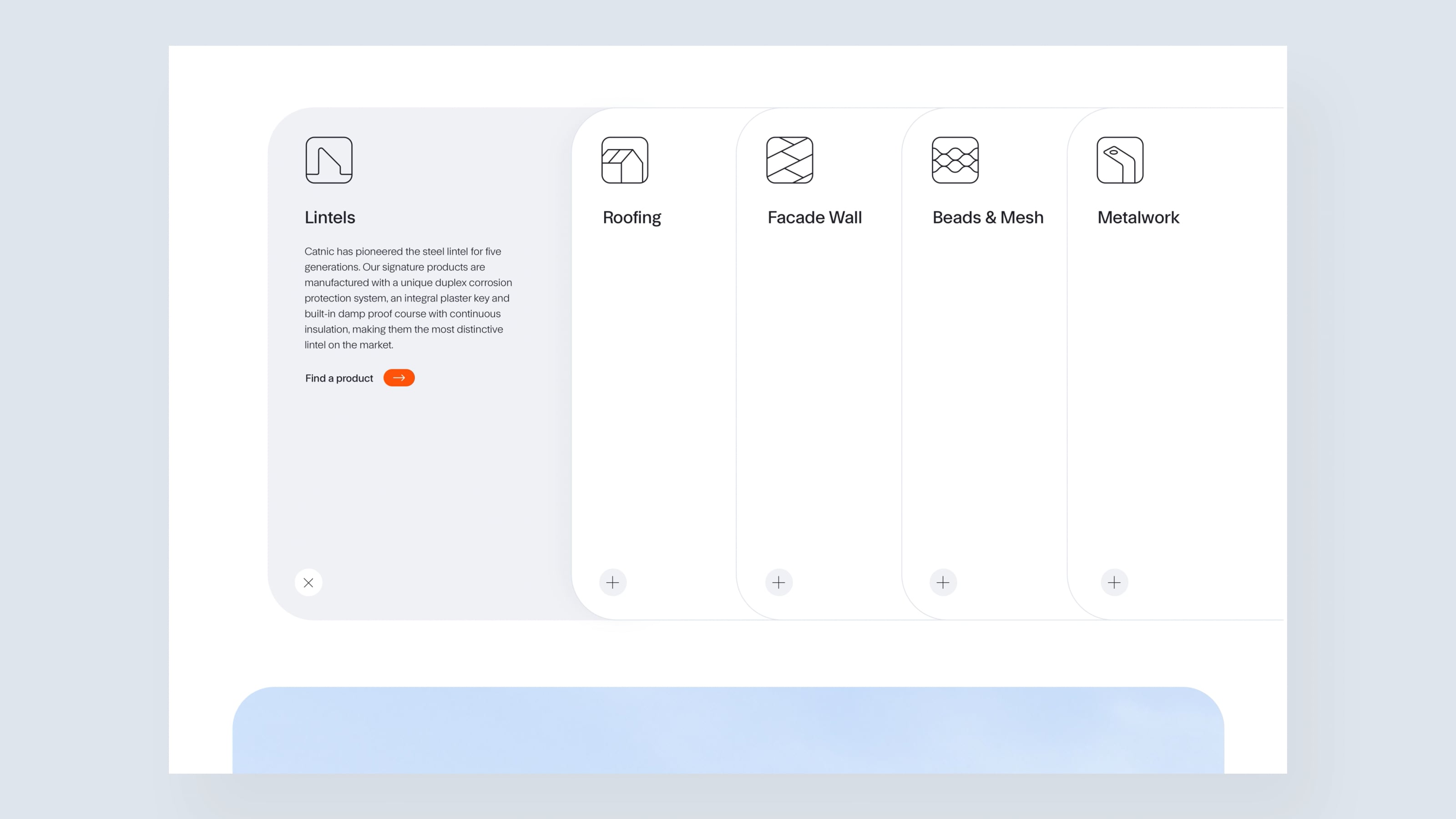Click empty area of Roofing card

point(653,396)
